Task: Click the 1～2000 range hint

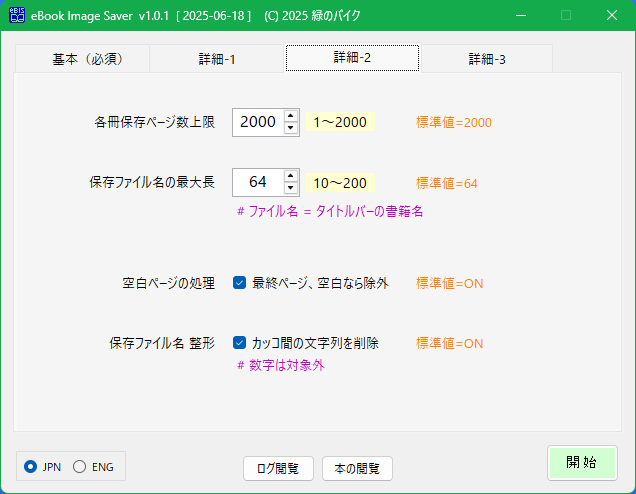Action: (x=340, y=122)
